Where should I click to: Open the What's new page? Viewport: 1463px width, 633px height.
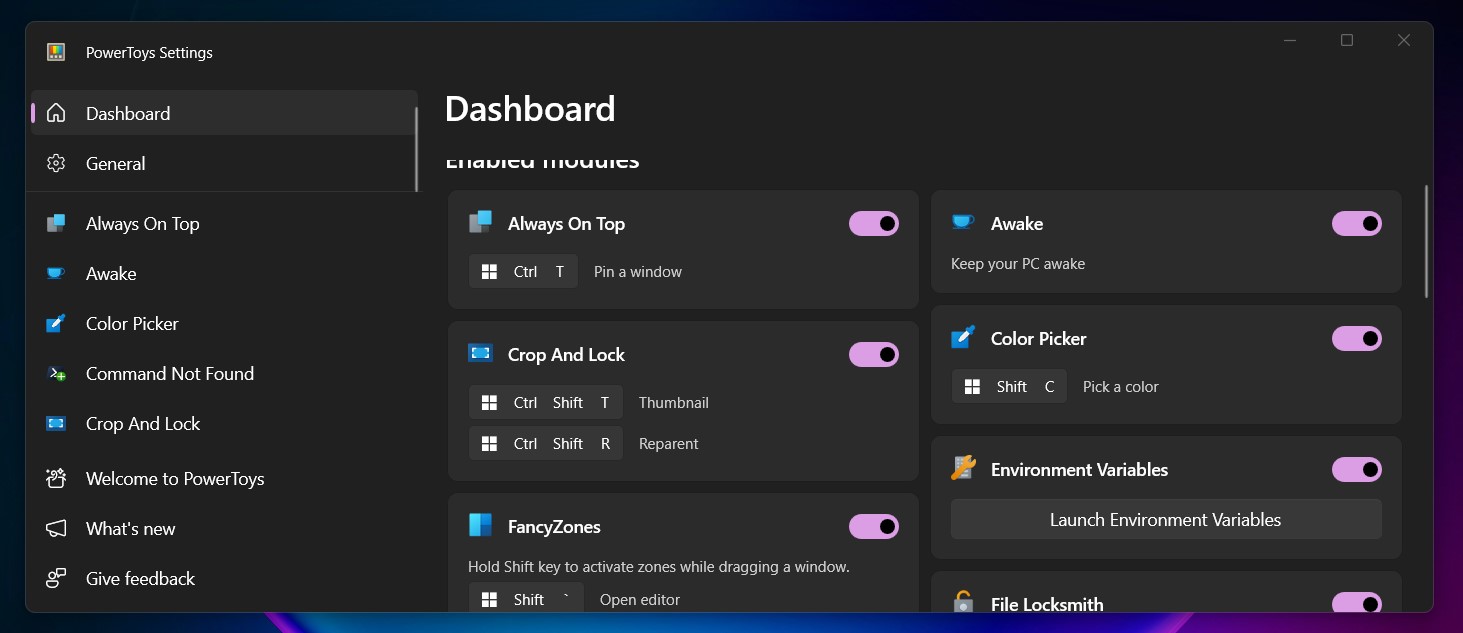click(x=224, y=528)
